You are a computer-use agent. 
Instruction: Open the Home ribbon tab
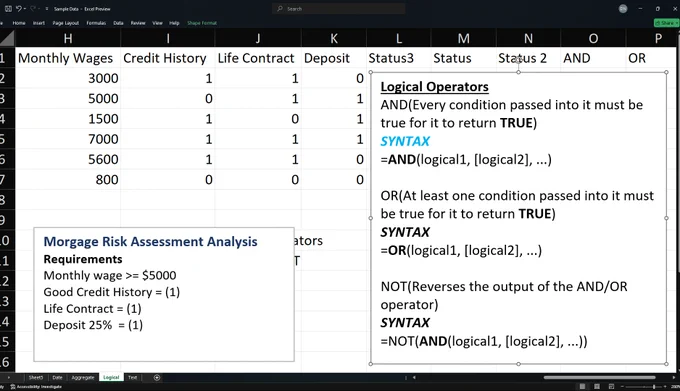point(19,23)
